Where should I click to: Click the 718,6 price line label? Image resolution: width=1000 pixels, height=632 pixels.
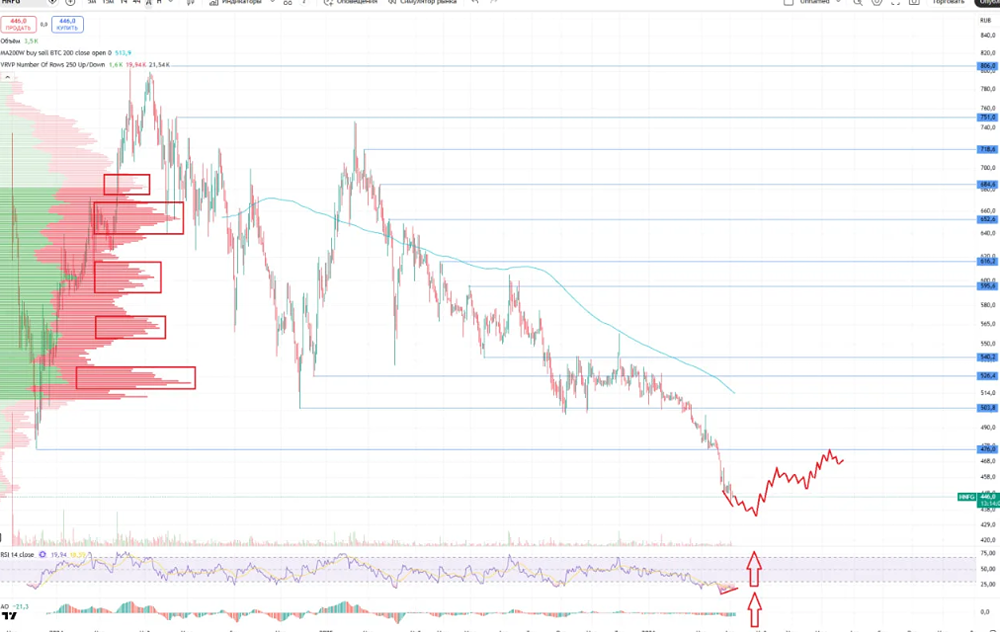(987, 149)
